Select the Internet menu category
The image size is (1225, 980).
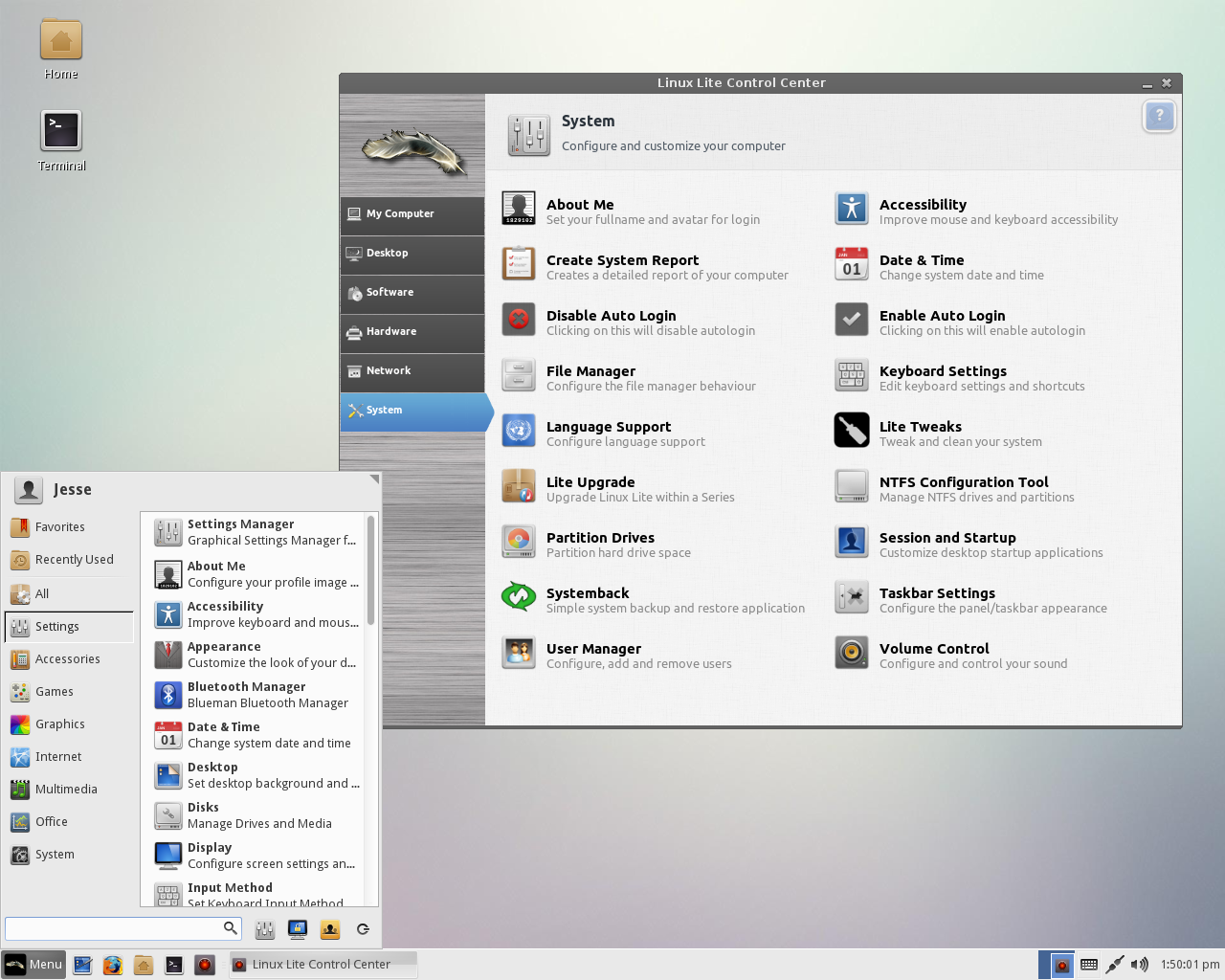pos(70,757)
